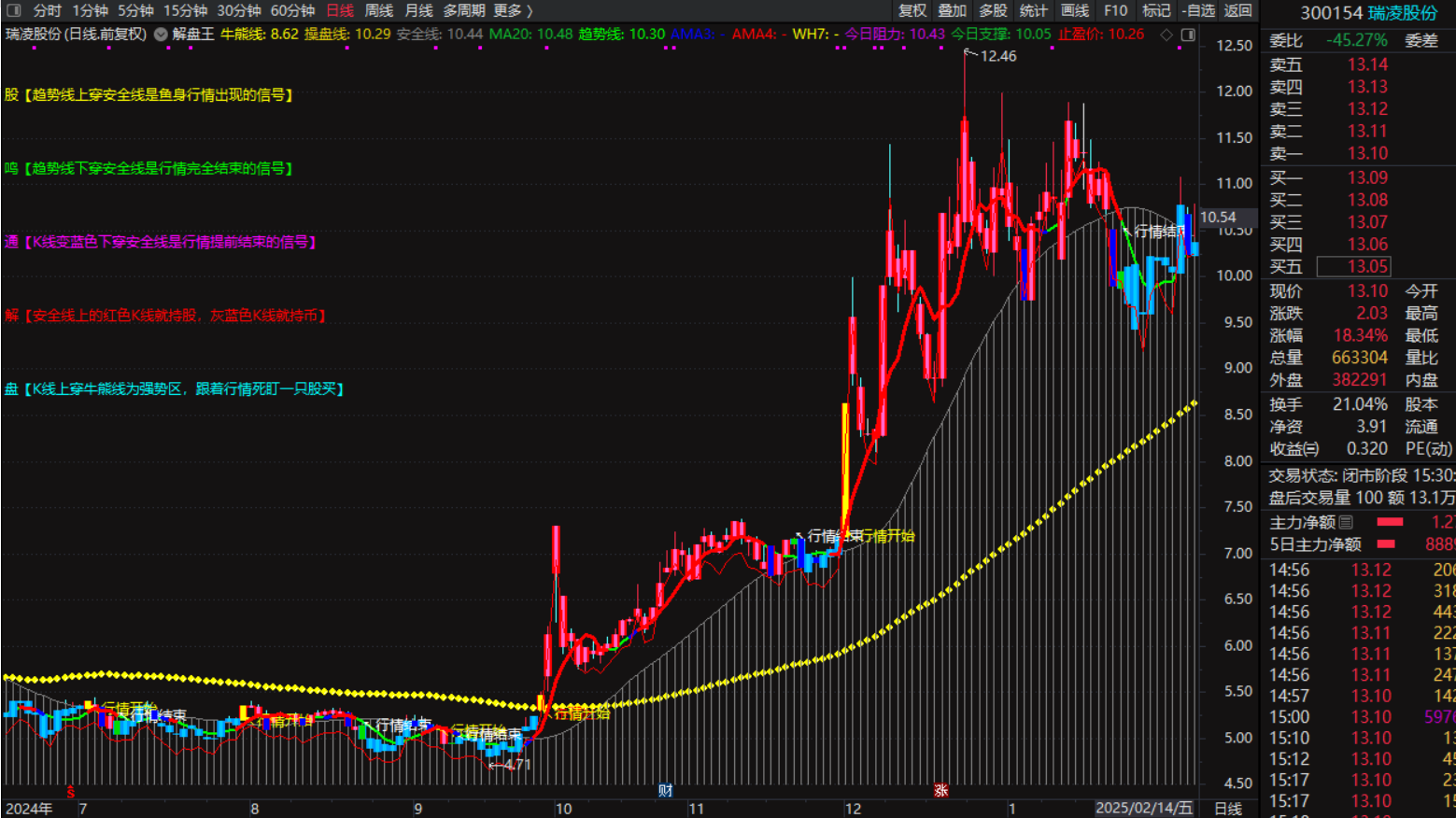This screenshot has width=1456, height=818.
Task: Toggle the left sidebar panel icon
Action: [14, 10]
